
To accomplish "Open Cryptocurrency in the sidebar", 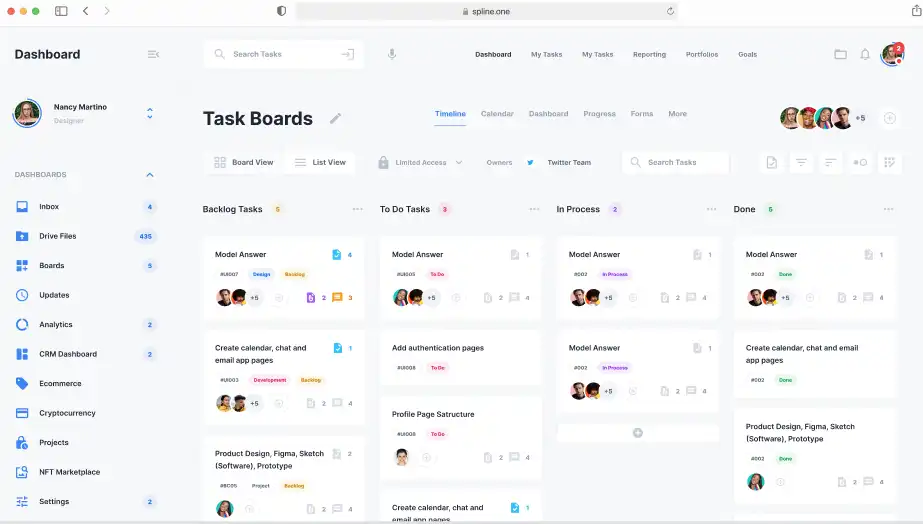I will pos(67,413).
